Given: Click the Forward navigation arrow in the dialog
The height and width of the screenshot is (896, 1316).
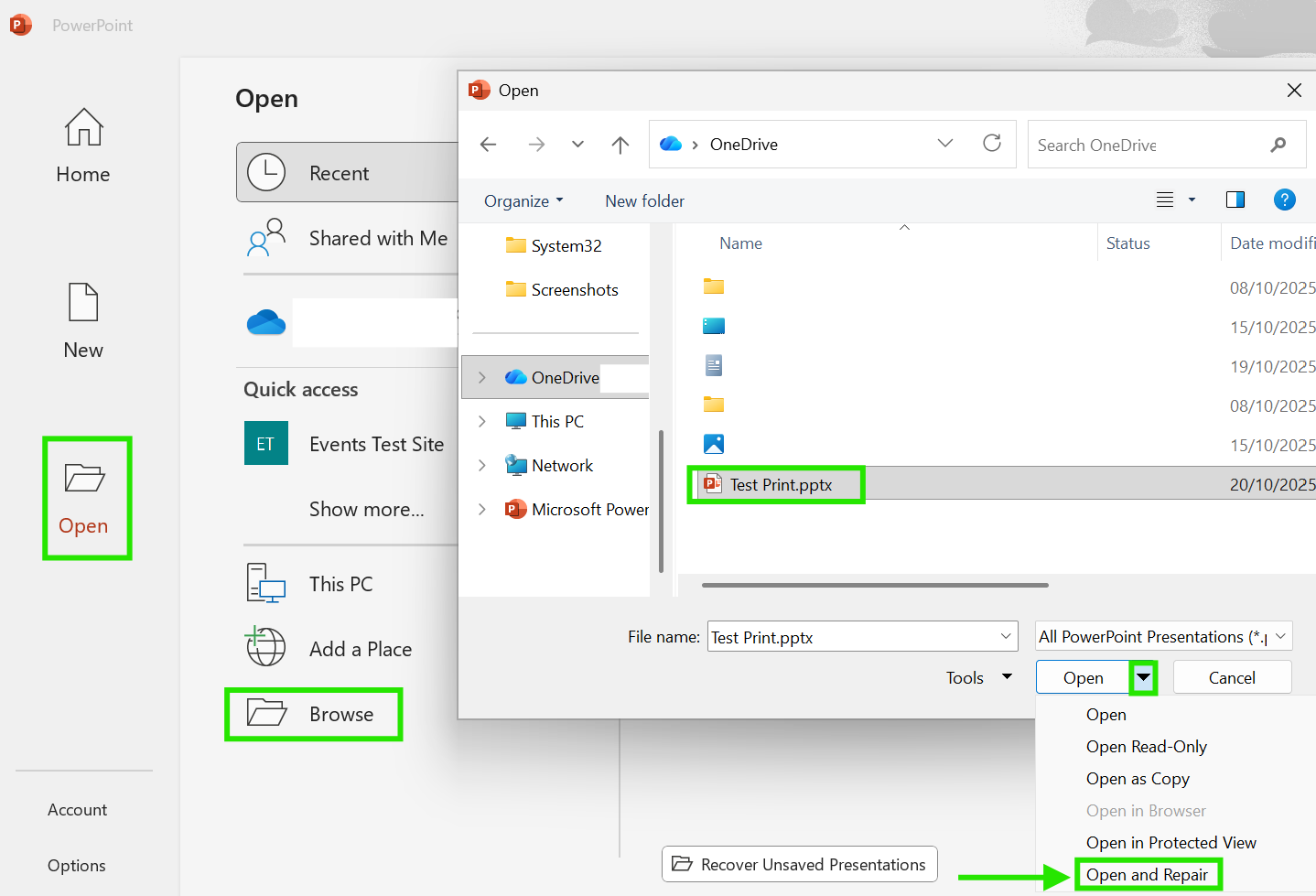Looking at the screenshot, I should (536, 145).
